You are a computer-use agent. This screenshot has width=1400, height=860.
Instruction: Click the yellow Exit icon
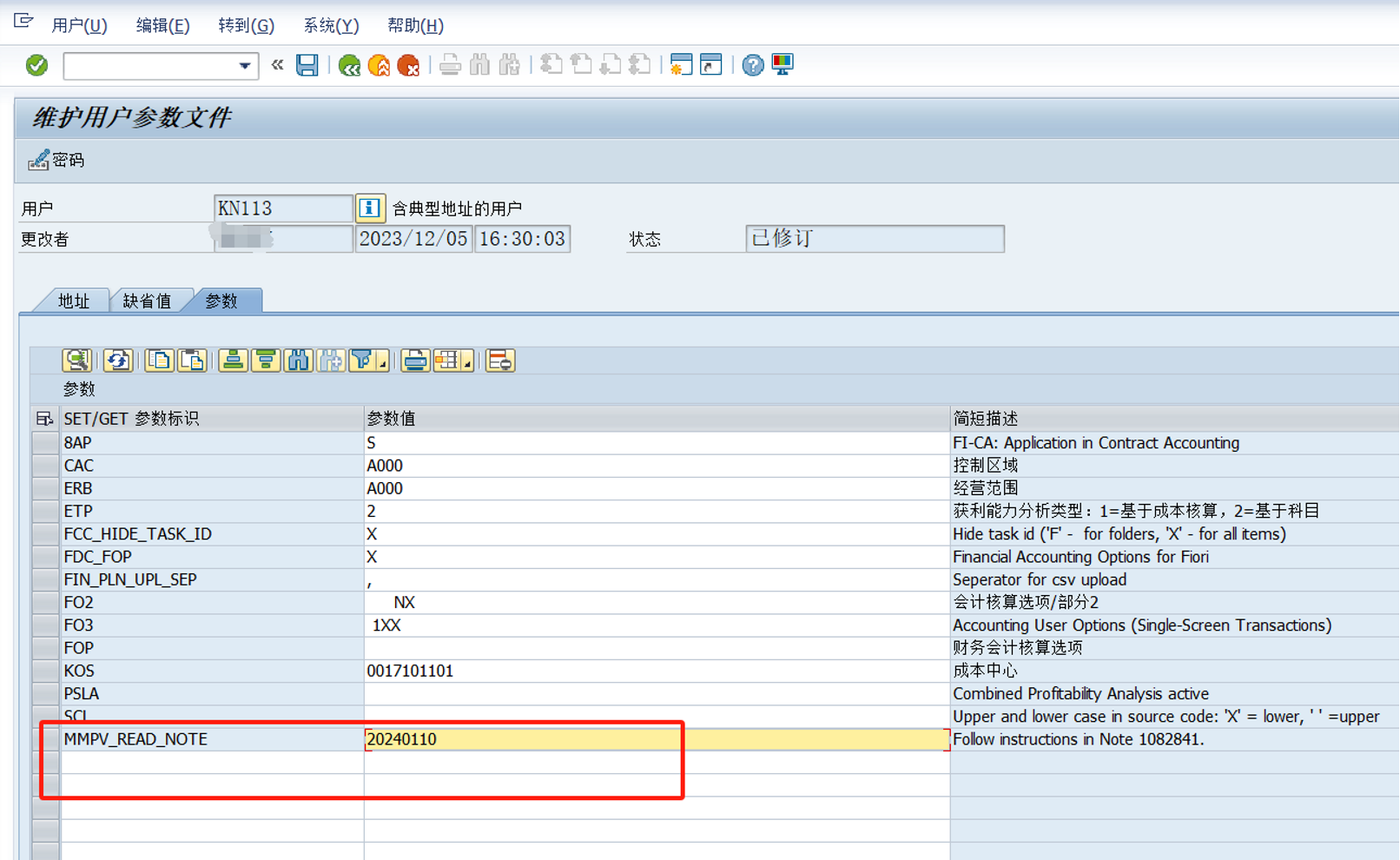tap(379, 65)
